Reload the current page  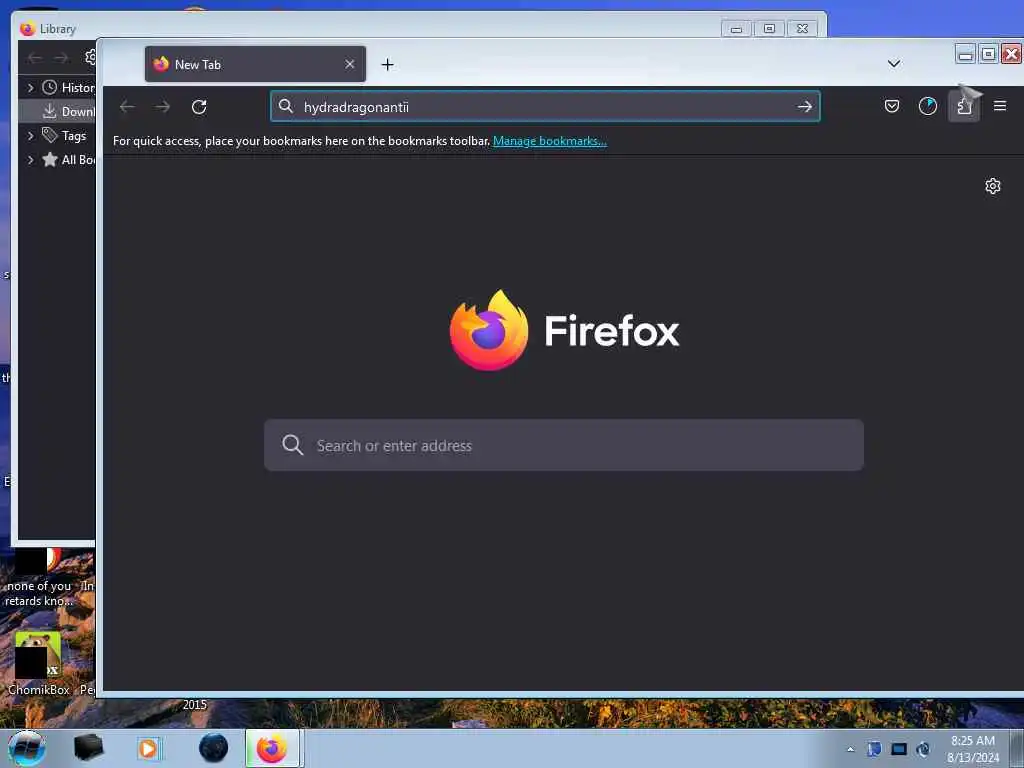199,106
